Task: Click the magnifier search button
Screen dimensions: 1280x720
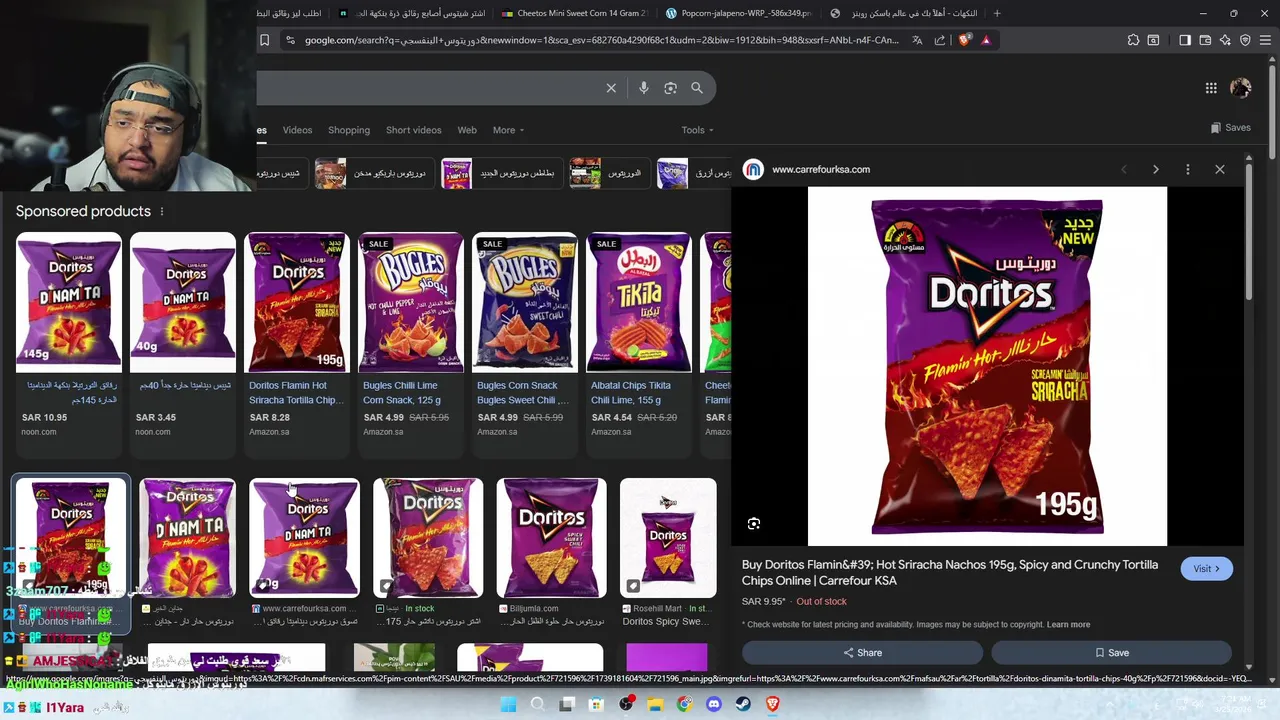Action: pos(697,88)
